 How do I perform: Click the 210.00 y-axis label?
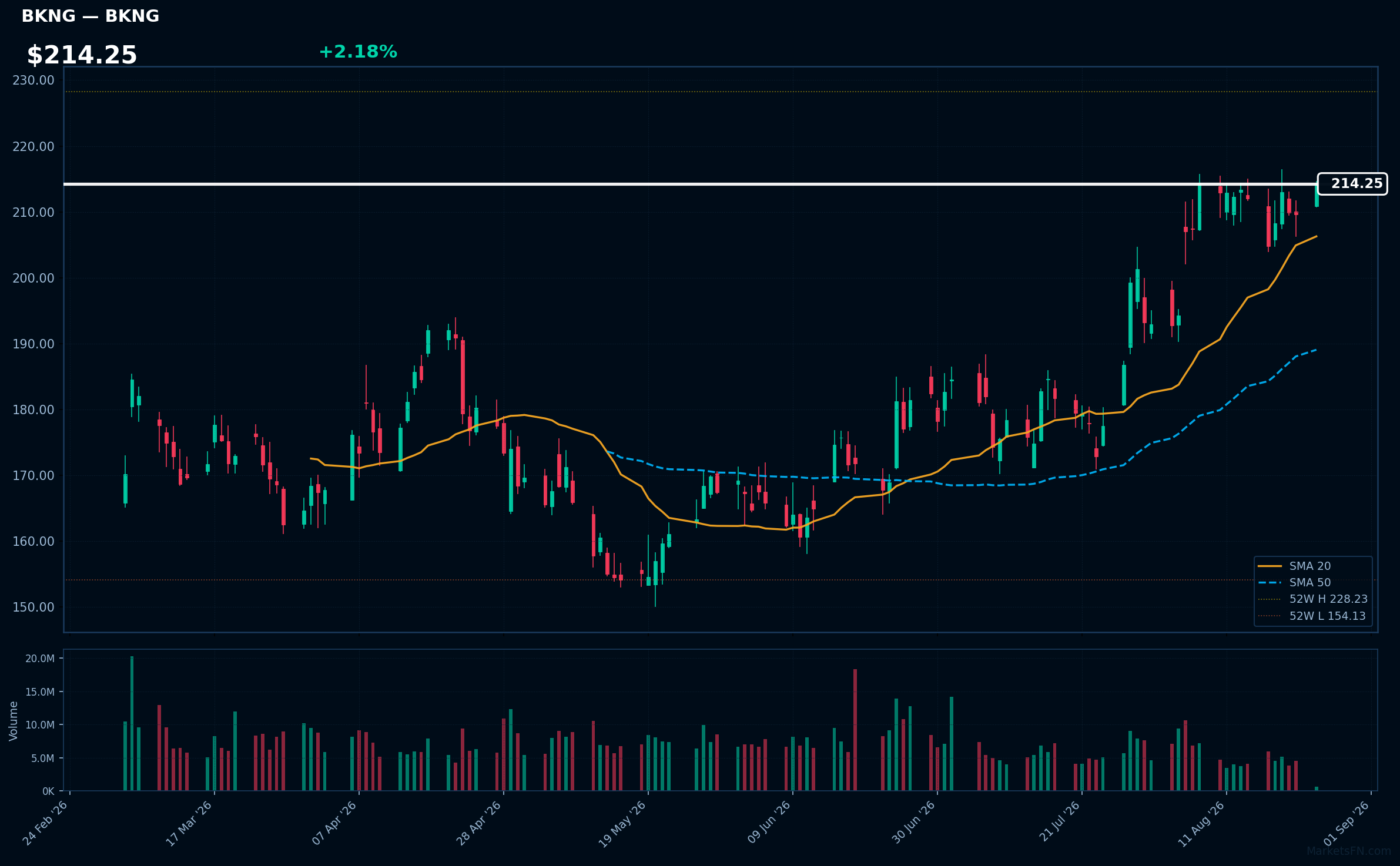click(x=34, y=212)
